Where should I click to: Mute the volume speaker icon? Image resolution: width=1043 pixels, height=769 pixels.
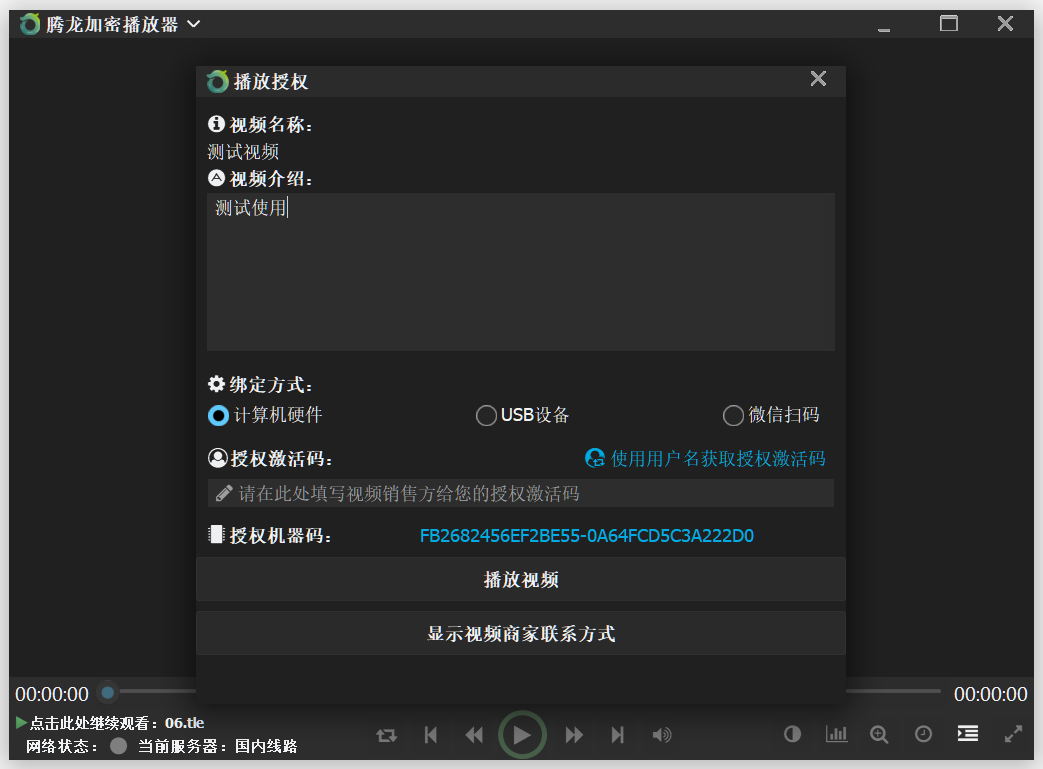662,735
